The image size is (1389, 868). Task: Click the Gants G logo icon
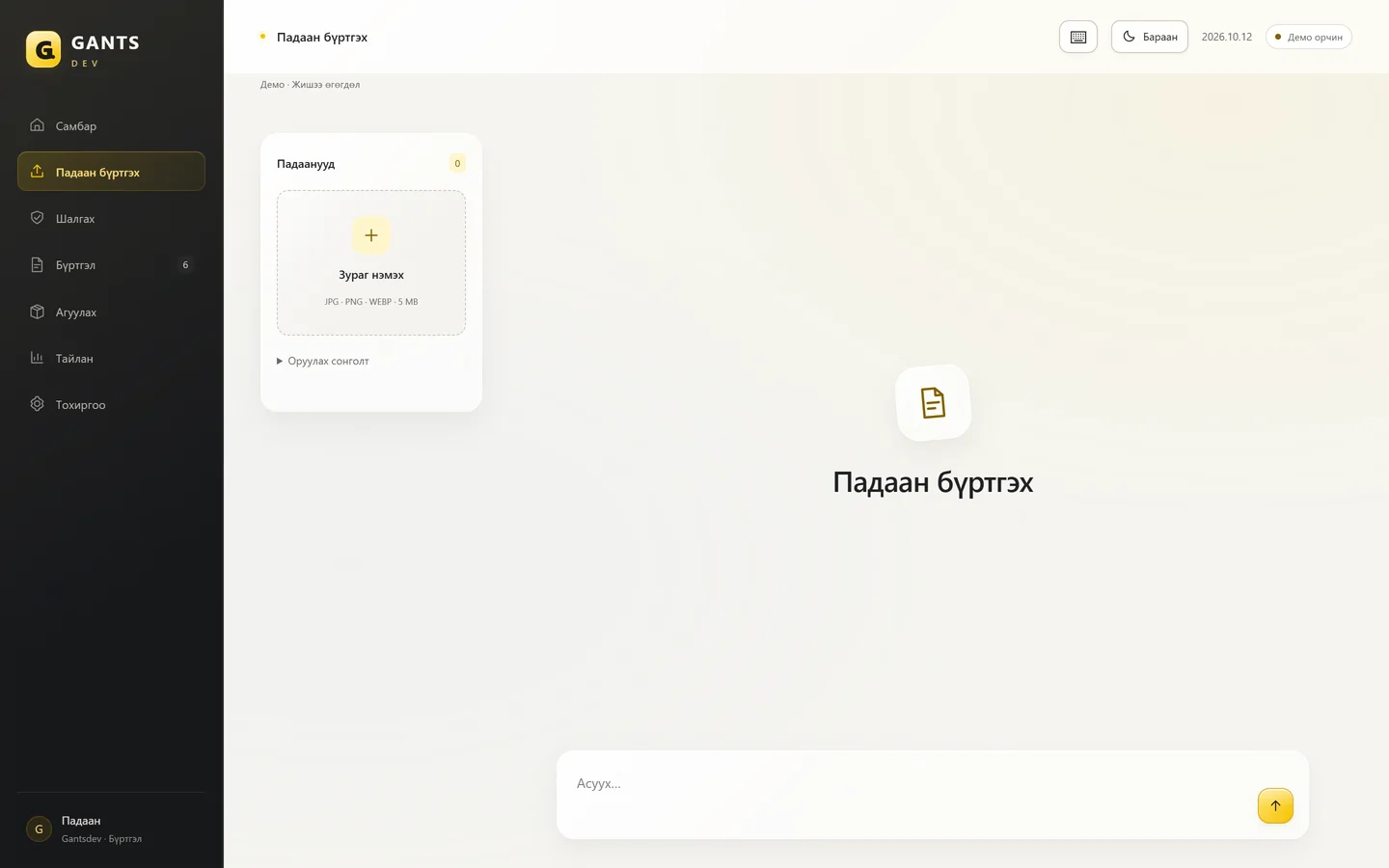pos(43,49)
